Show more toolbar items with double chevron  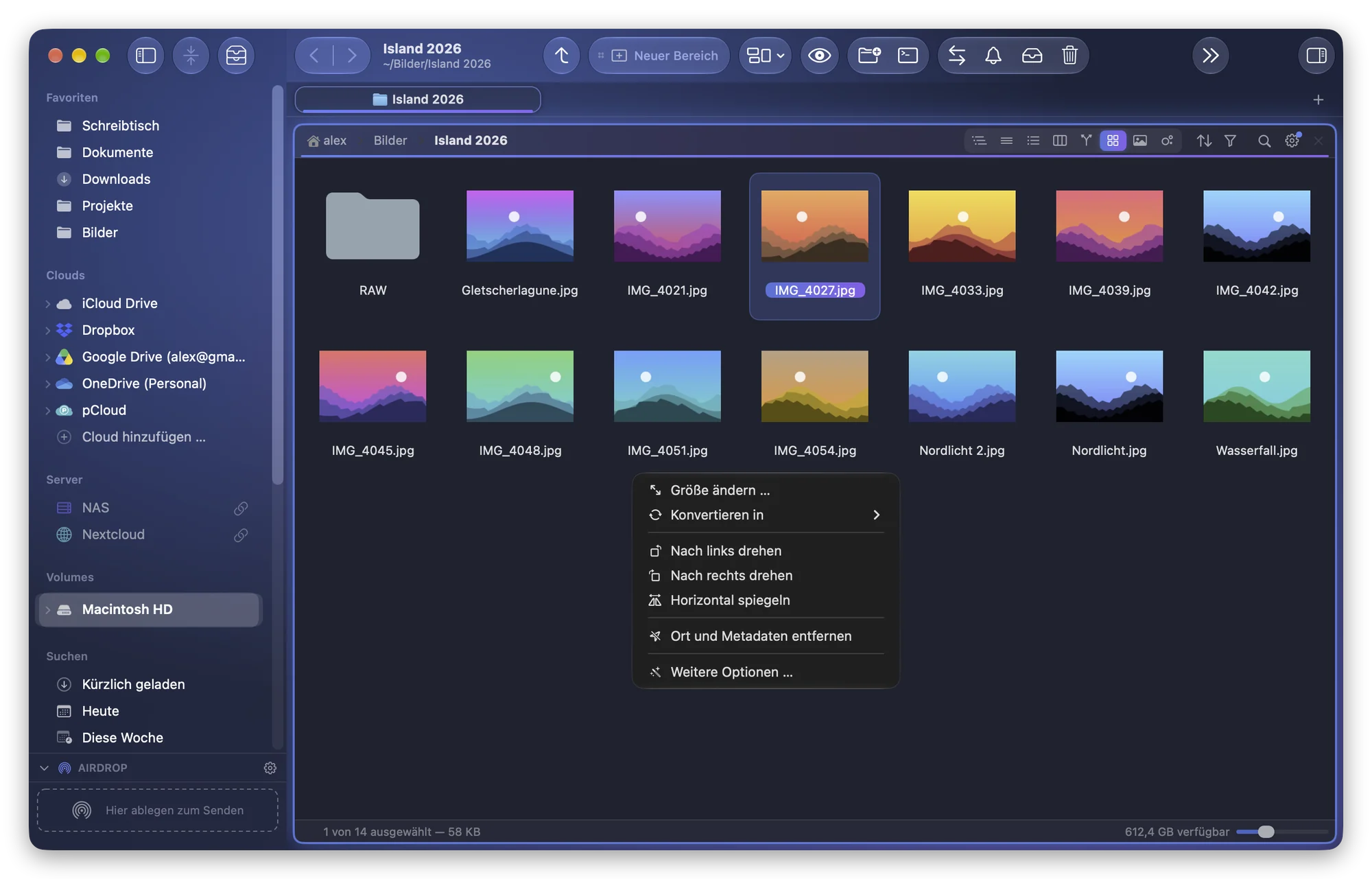click(1210, 56)
